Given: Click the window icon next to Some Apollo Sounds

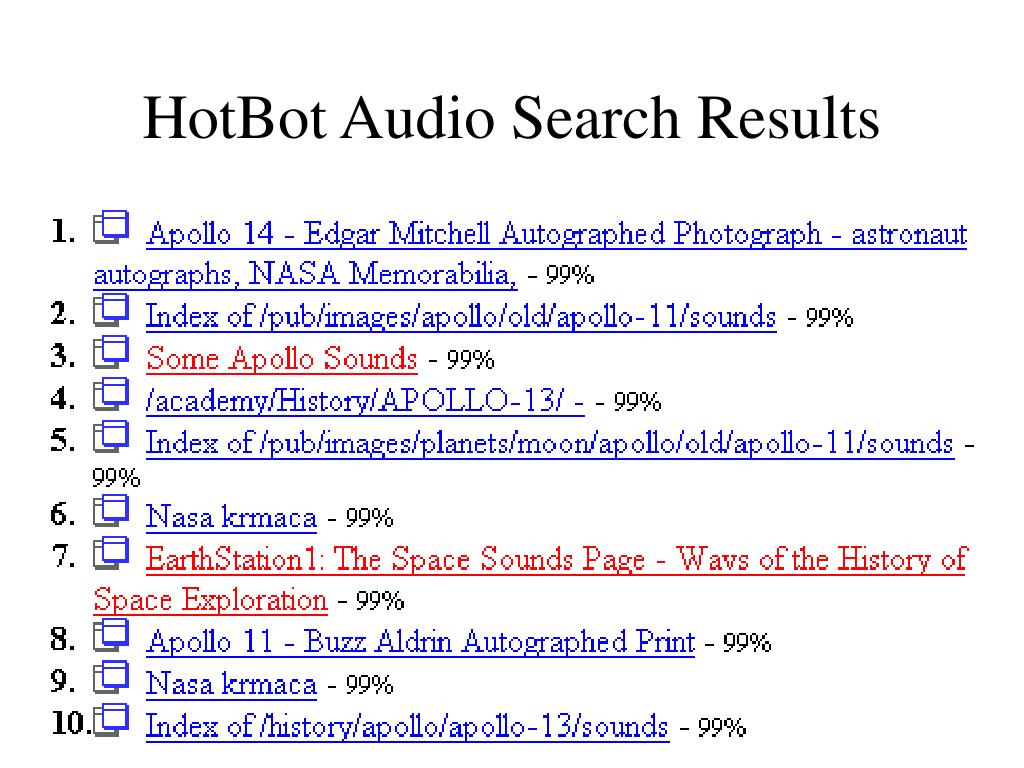Looking at the screenshot, I should coord(111,353).
